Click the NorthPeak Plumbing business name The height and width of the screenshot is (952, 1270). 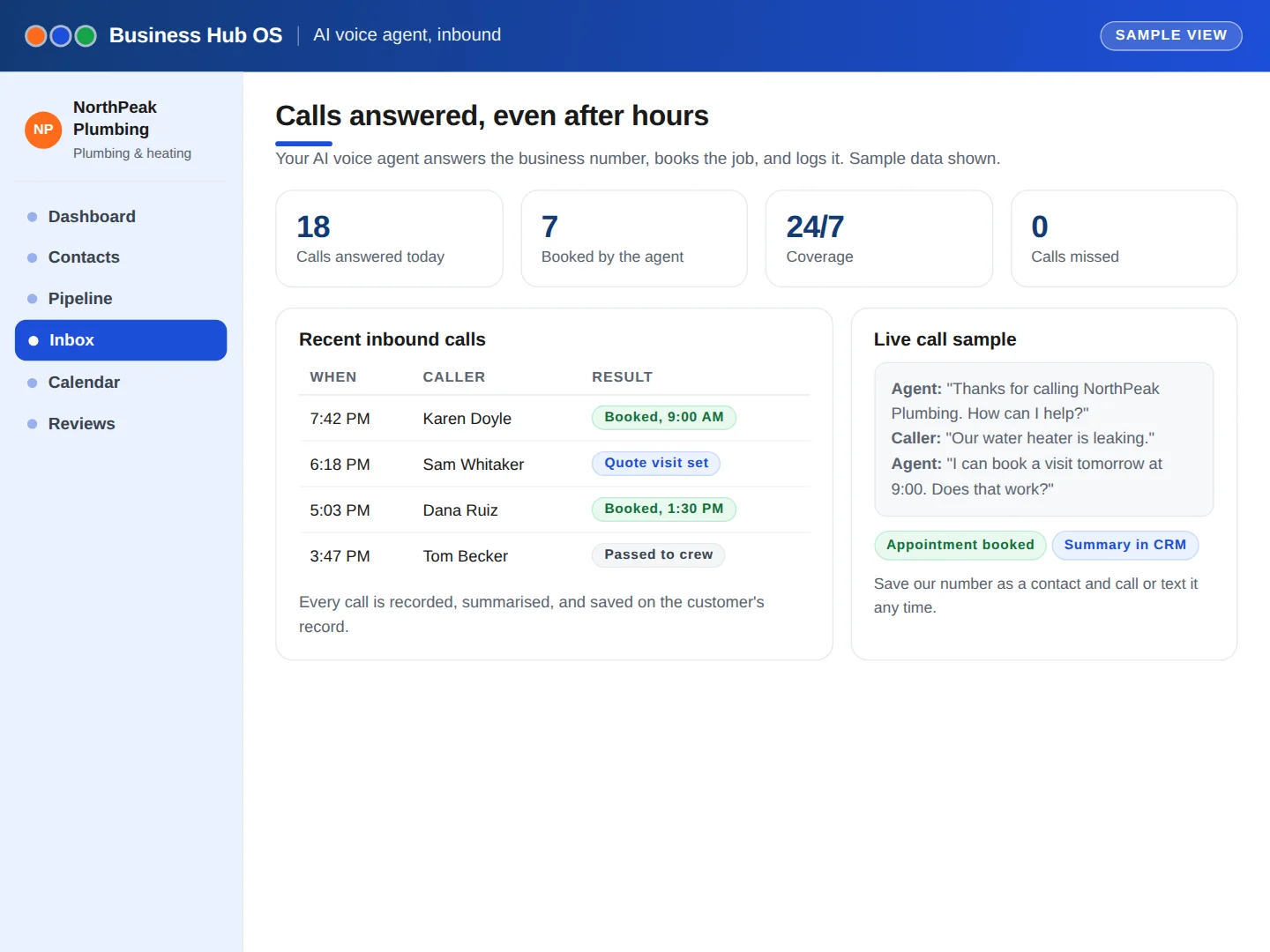click(x=115, y=118)
